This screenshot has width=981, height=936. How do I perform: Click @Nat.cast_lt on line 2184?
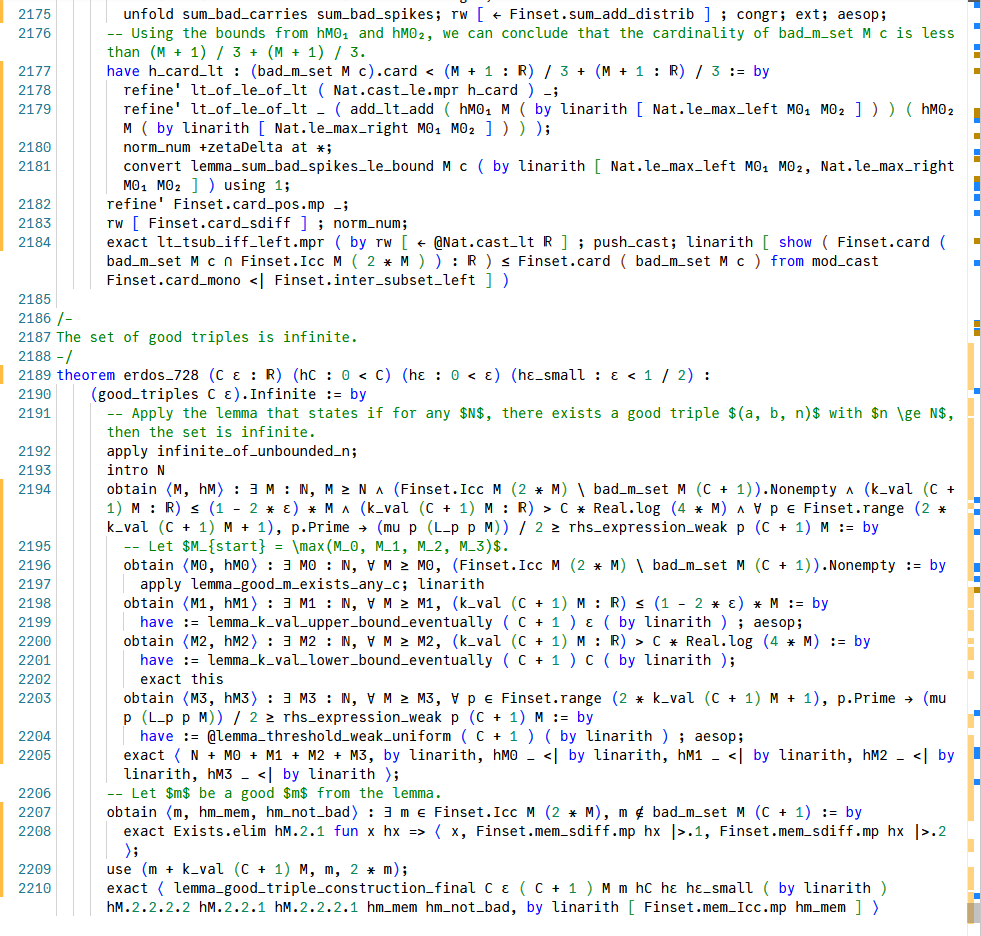pos(484,242)
